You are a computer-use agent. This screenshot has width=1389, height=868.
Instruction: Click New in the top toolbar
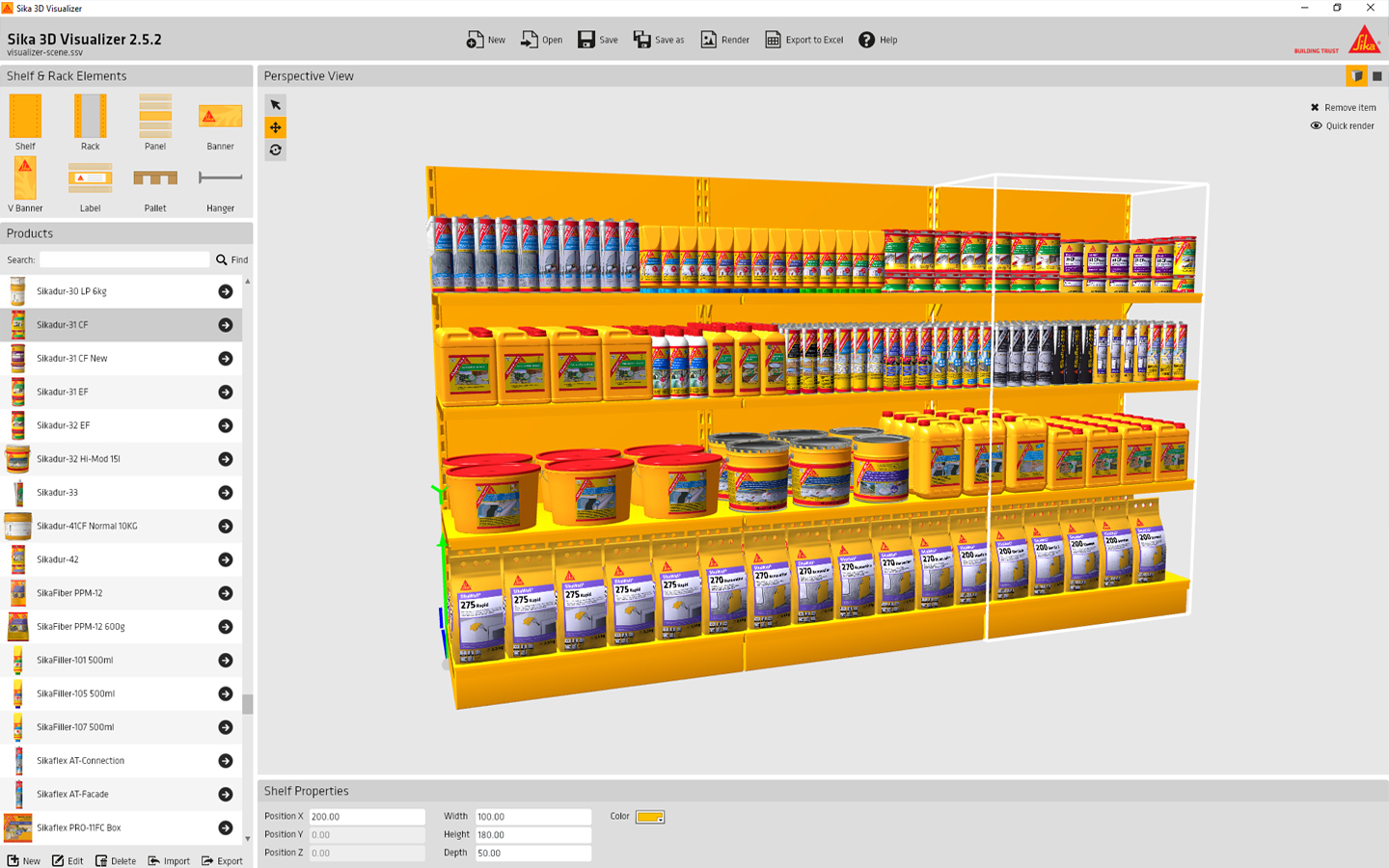pos(486,40)
